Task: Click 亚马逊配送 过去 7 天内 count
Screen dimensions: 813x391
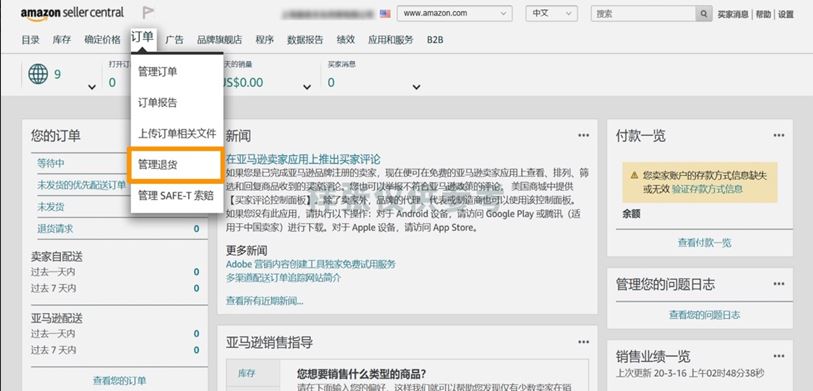Action: (197, 350)
